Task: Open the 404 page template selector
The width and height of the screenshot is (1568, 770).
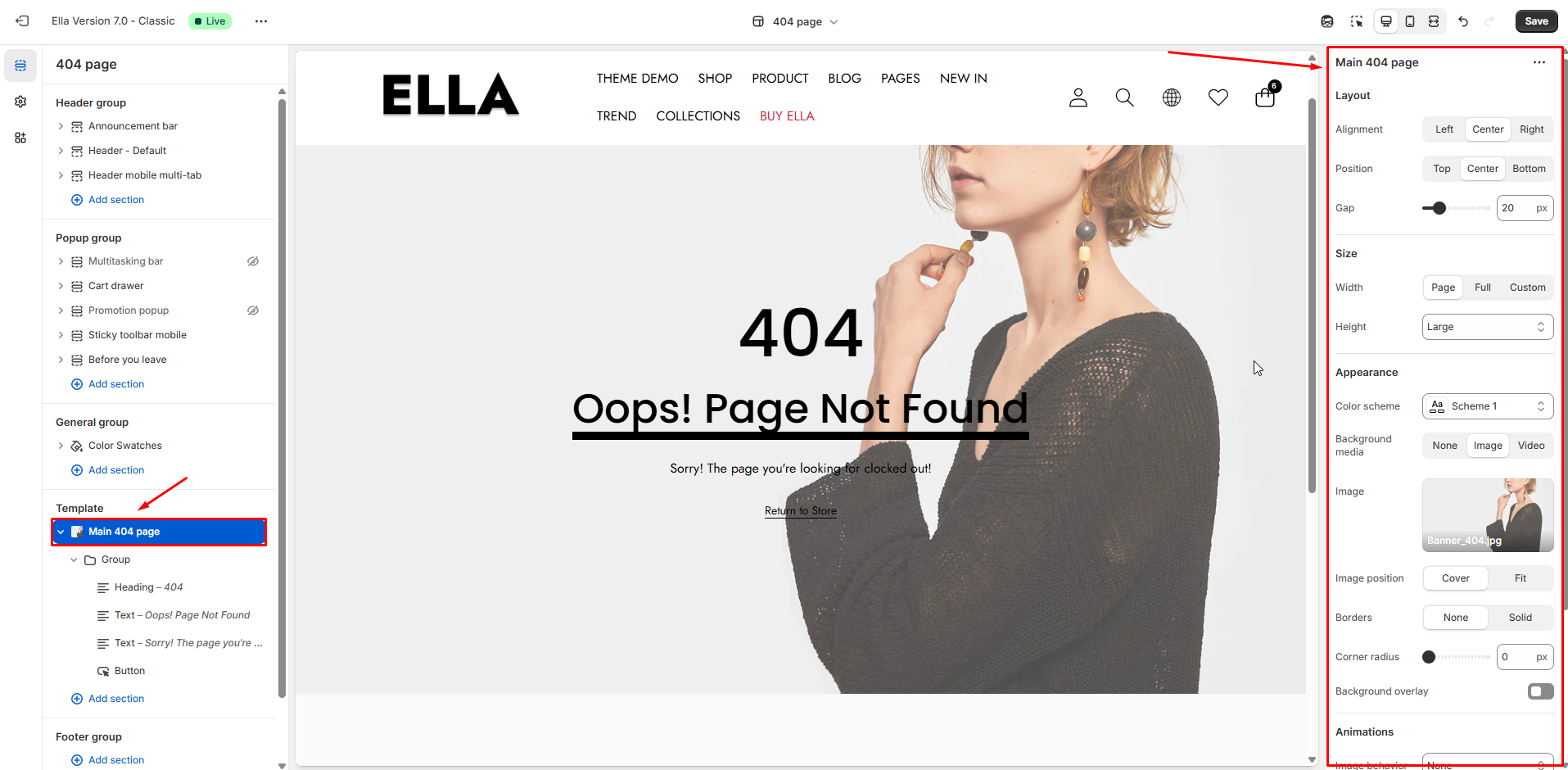Action: [796, 21]
